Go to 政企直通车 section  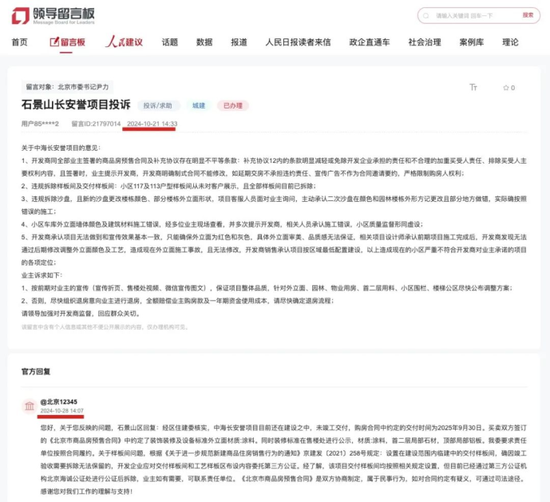click(x=370, y=42)
